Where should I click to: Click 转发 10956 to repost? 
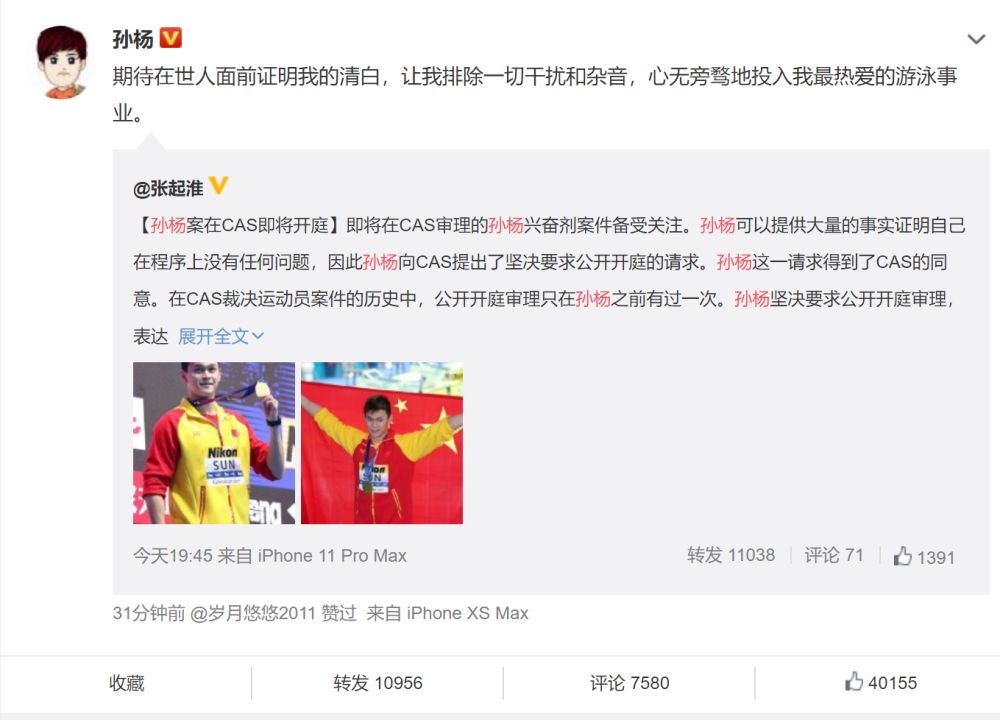coord(378,683)
